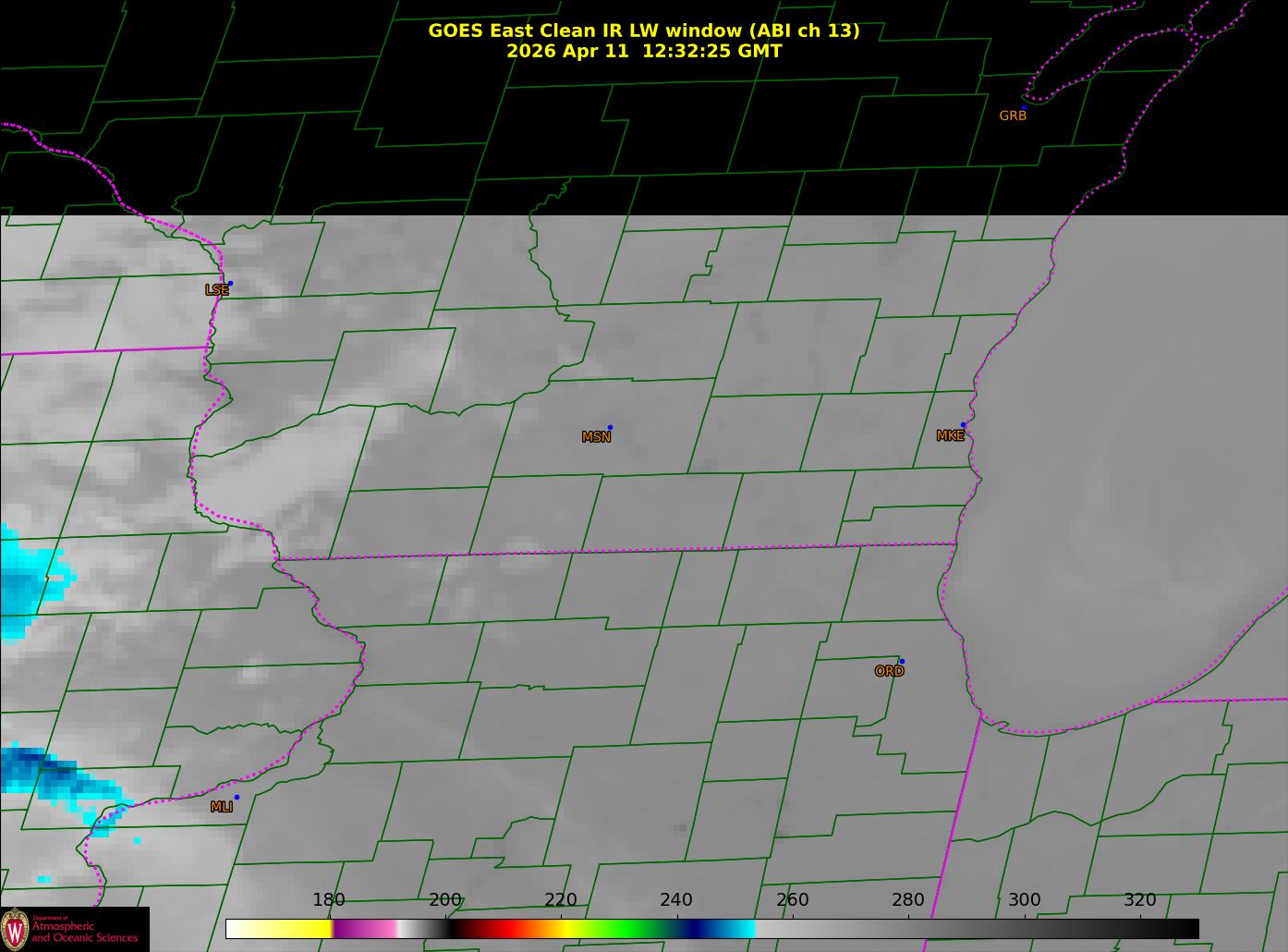This screenshot has height=952, width=1288.
Task: Click the 200 colorbar tick label
Action: pos(445,900)
